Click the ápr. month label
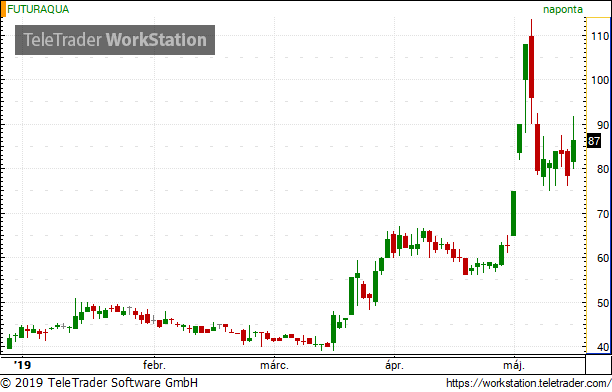 pyautogui.click(x=395, y=365)
